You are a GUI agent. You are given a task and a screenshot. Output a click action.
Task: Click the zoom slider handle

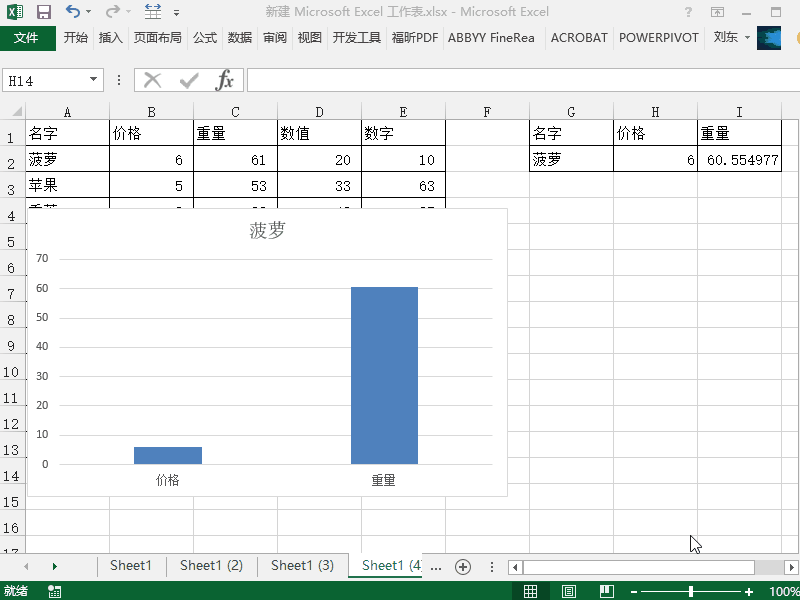[x=691, y=591]
